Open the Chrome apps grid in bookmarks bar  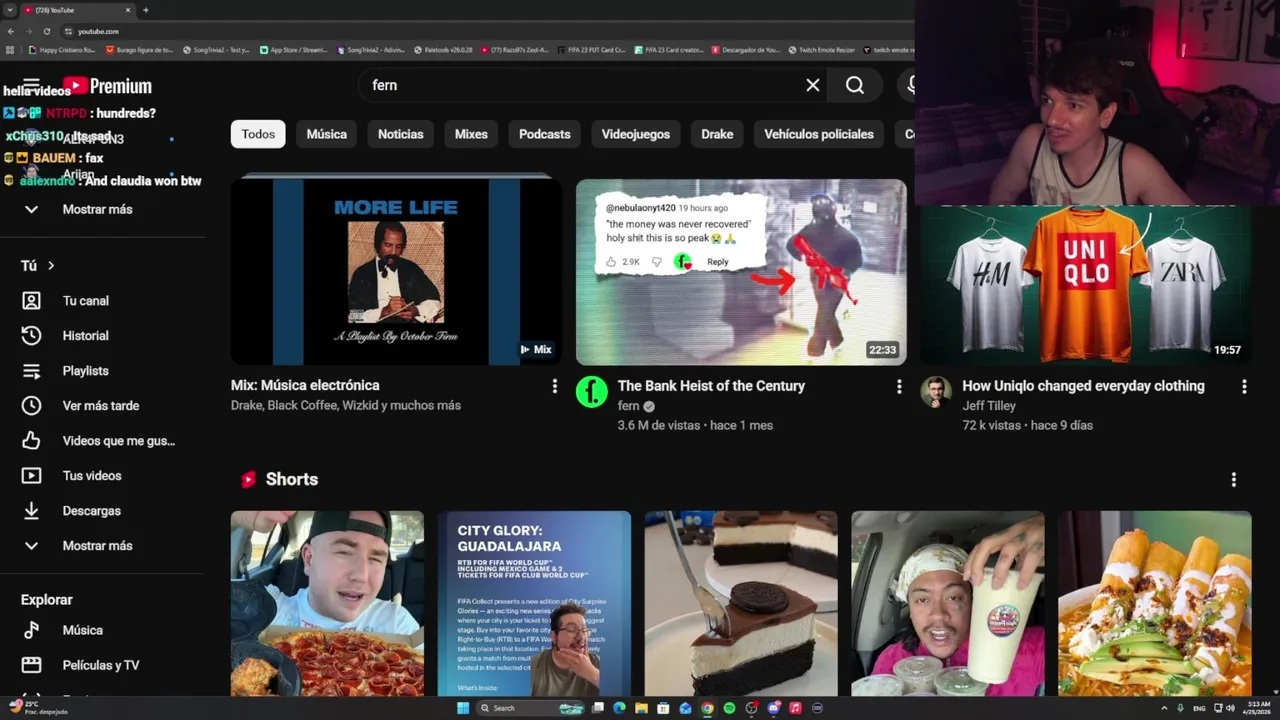click(10, 50)
